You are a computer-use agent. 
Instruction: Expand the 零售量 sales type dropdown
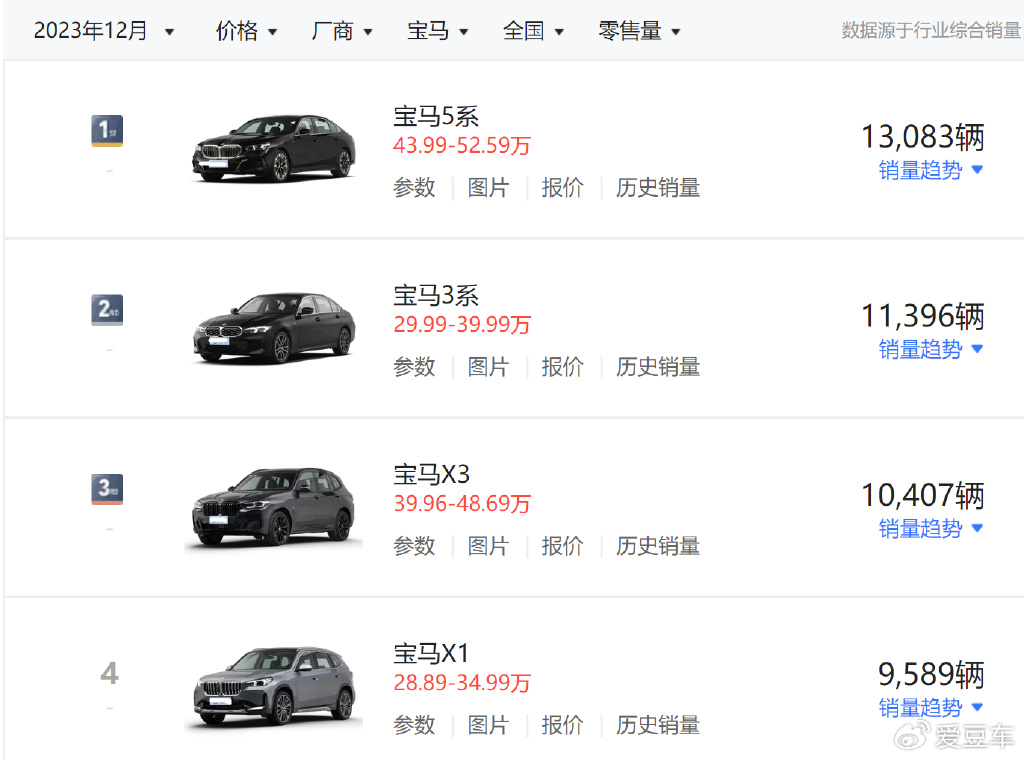[x=640, y=31]
